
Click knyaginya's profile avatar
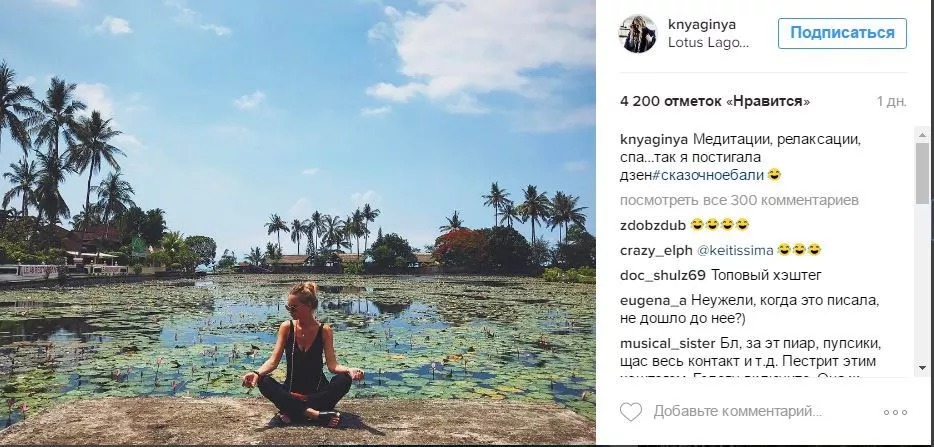click(638, 34)
